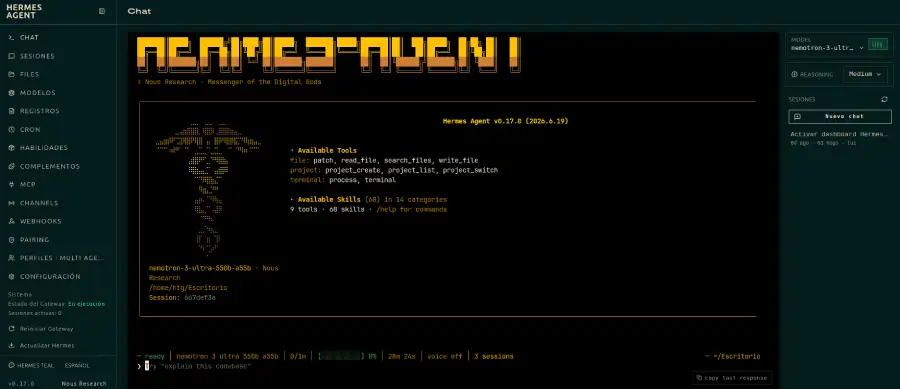Refresh the Sesiones list icon

[x=885, y=99]
